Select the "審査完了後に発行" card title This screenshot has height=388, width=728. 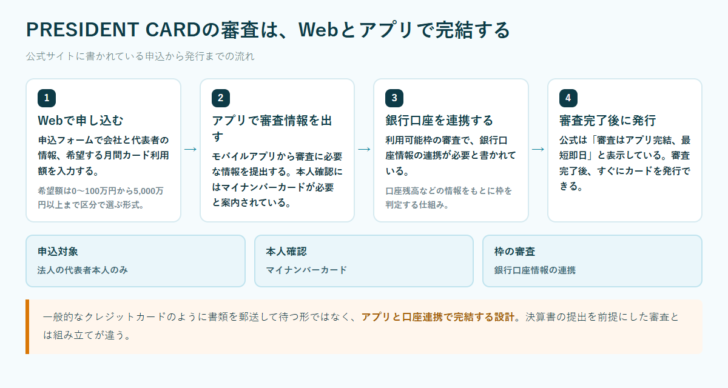click(x=607, y=121)
